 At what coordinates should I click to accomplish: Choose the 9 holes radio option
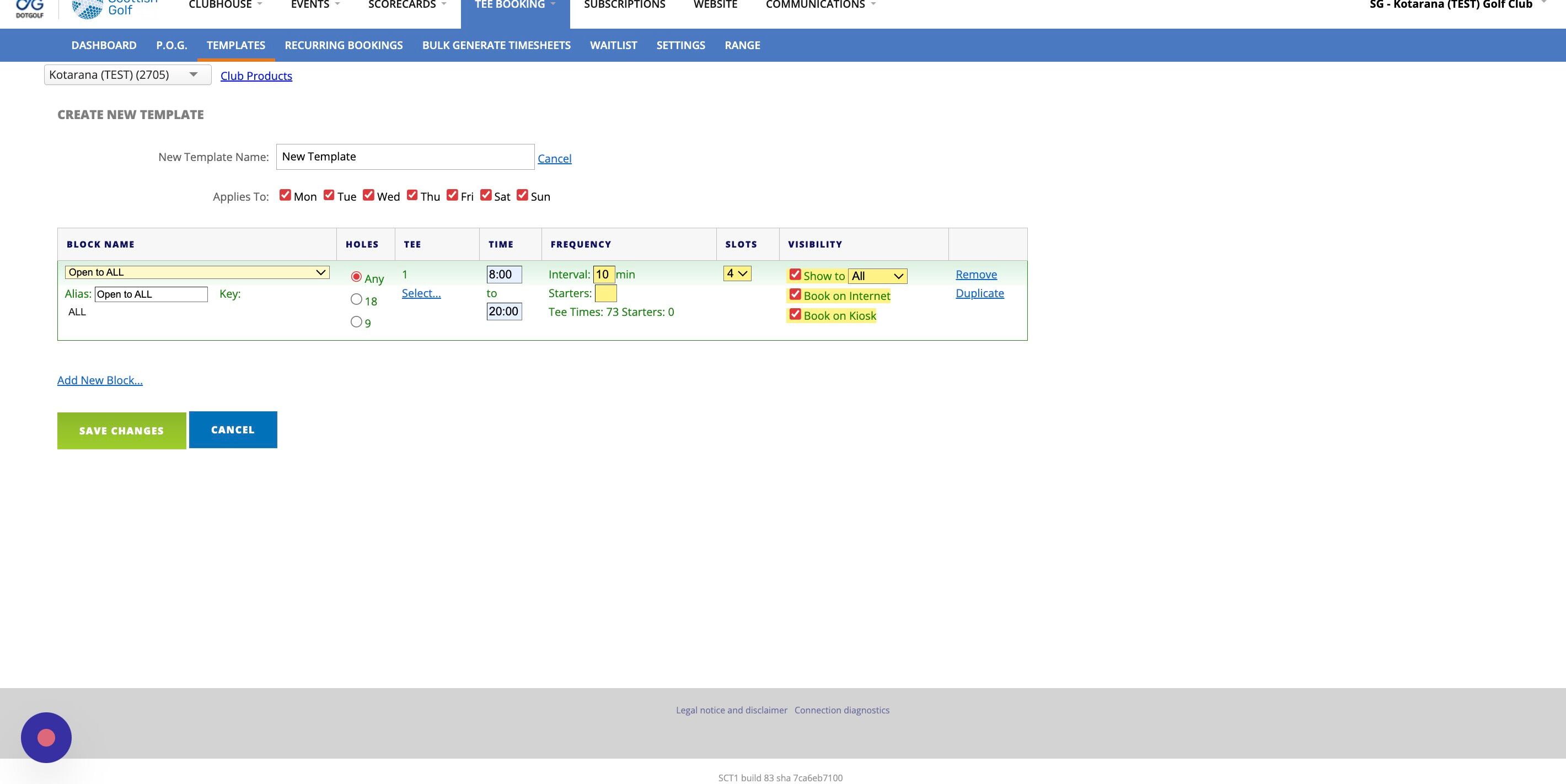356,321
